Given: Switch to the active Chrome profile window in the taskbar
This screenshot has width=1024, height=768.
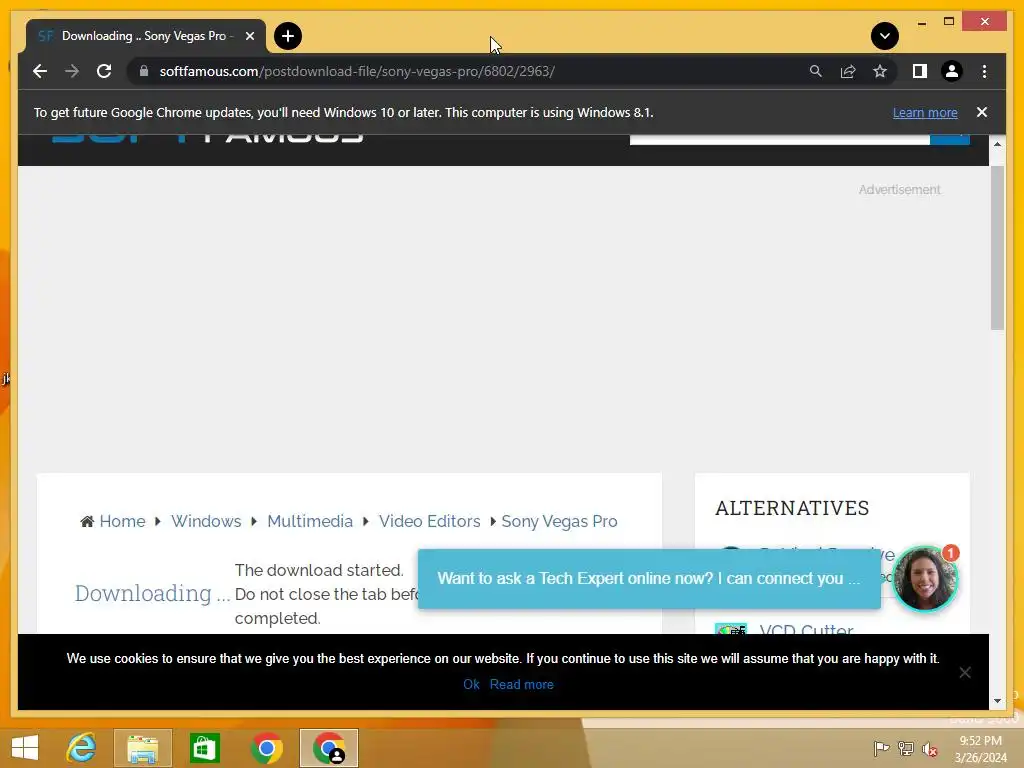Looking at the screenshot, I should (328, 748).
